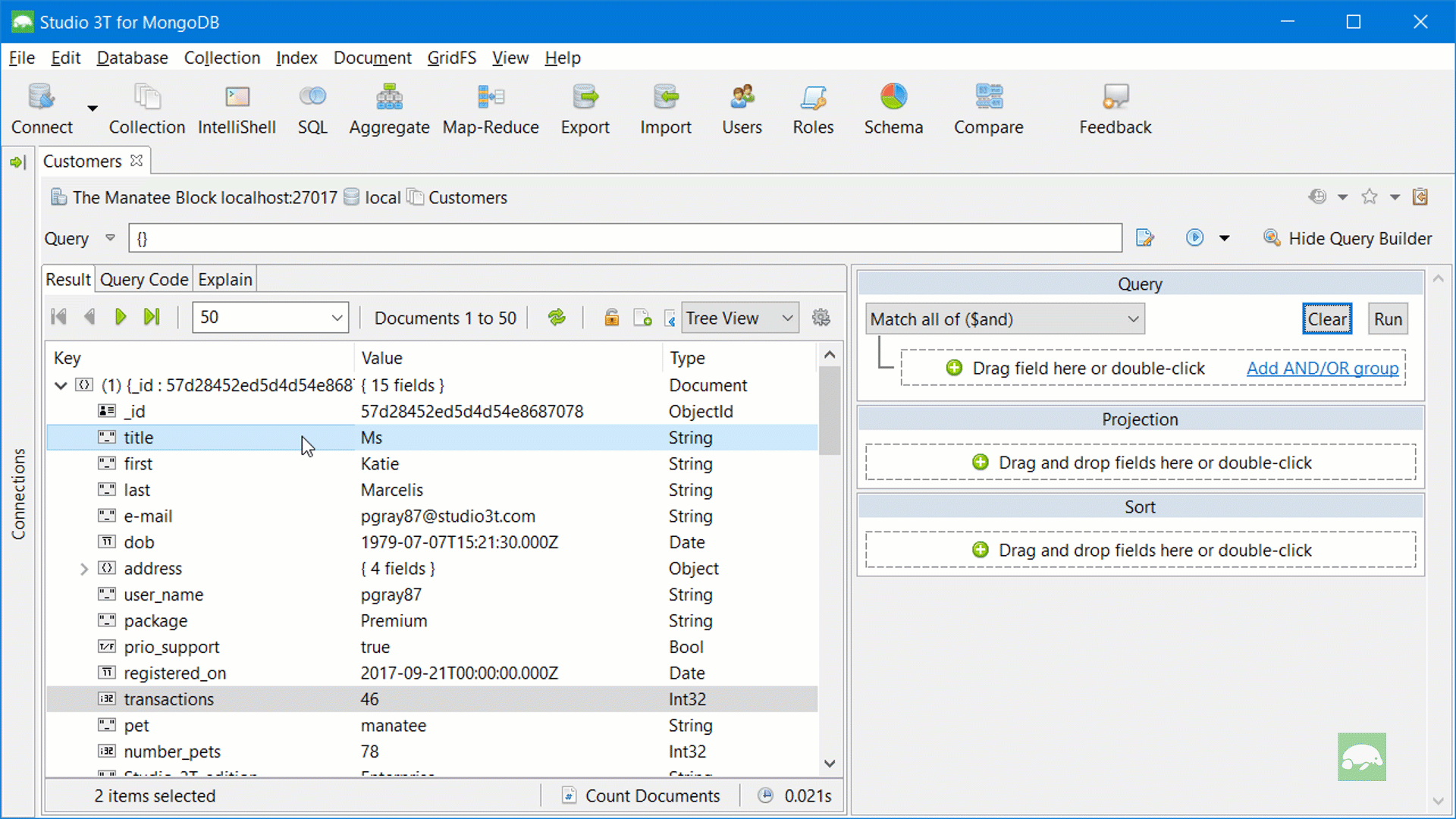
Task: Click the Connect toolbar icon
Action: click(x=42, y=97)
